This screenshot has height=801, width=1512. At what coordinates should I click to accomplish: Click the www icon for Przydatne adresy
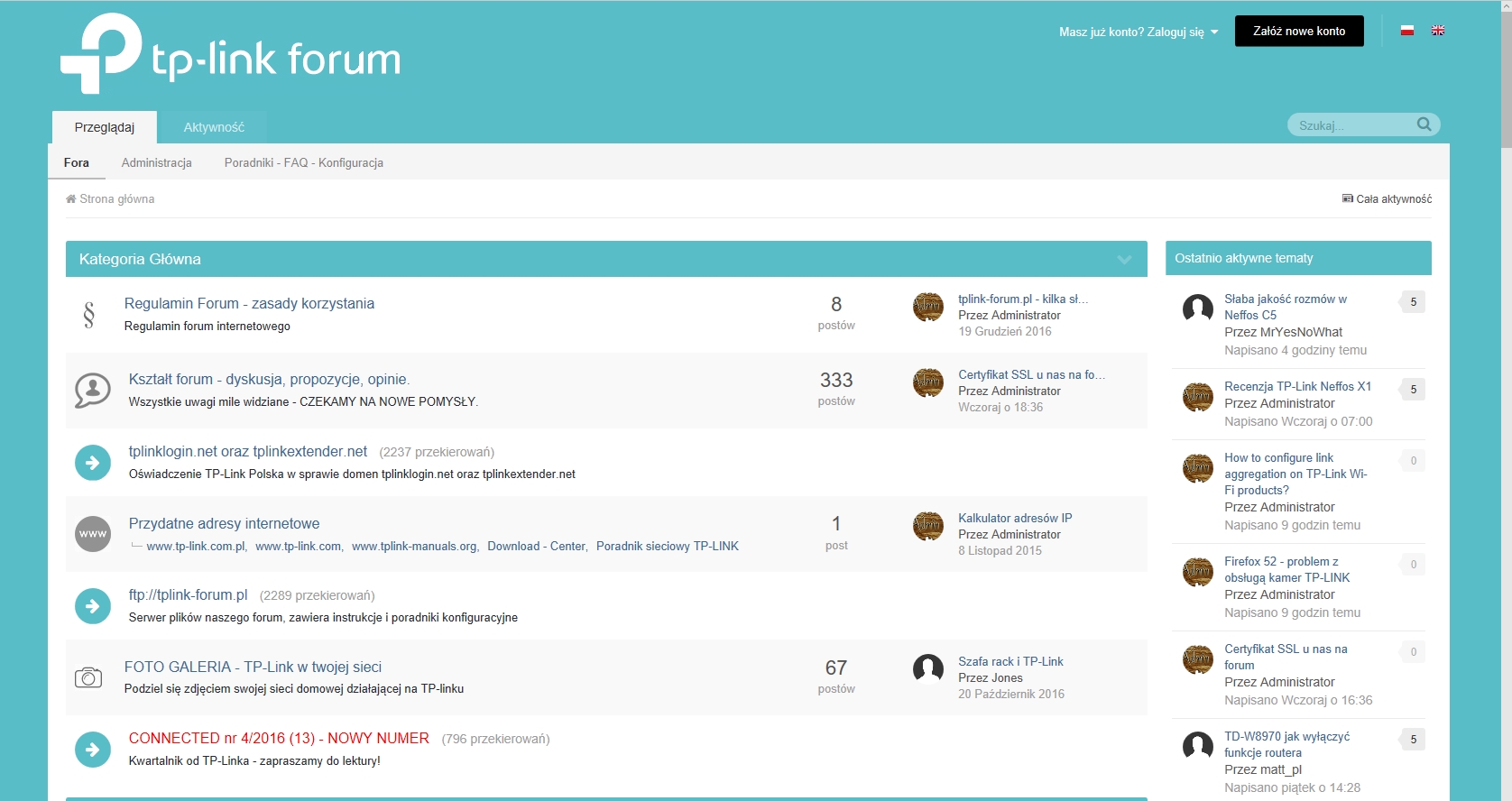coord(92,534)
